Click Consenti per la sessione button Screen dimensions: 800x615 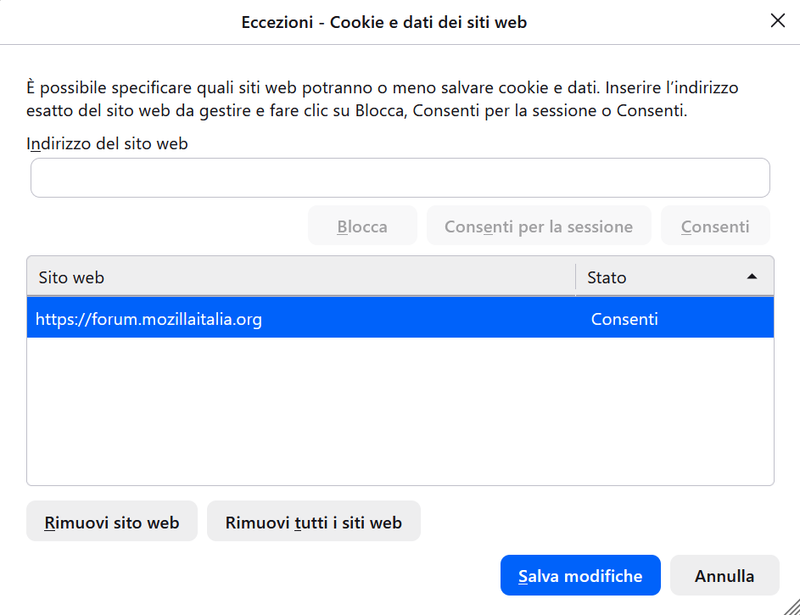click(539, 226)
